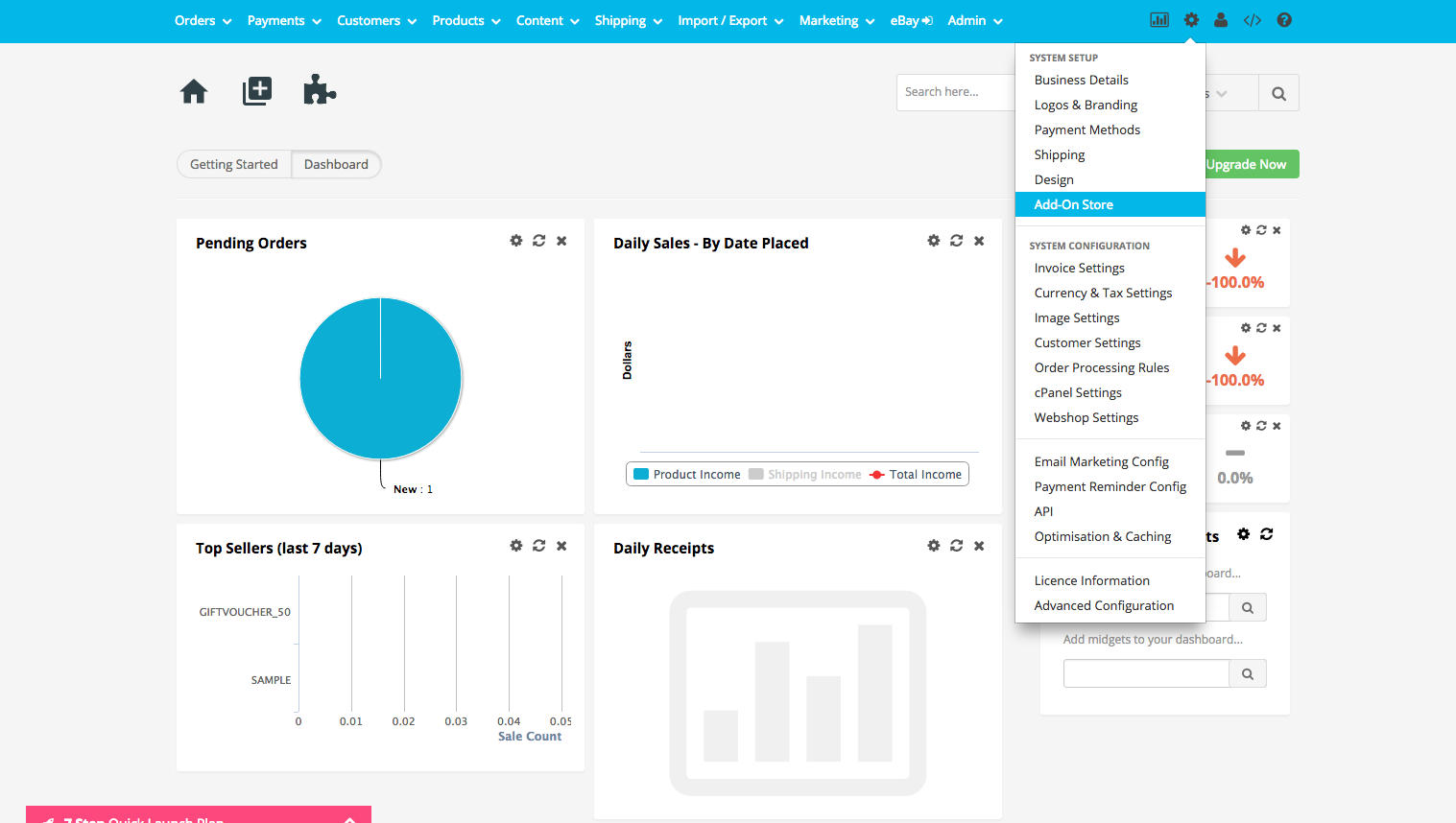The height and width of the screenshot is (823, 1456).
Task: Click the home icon
Action: (194, 92)
